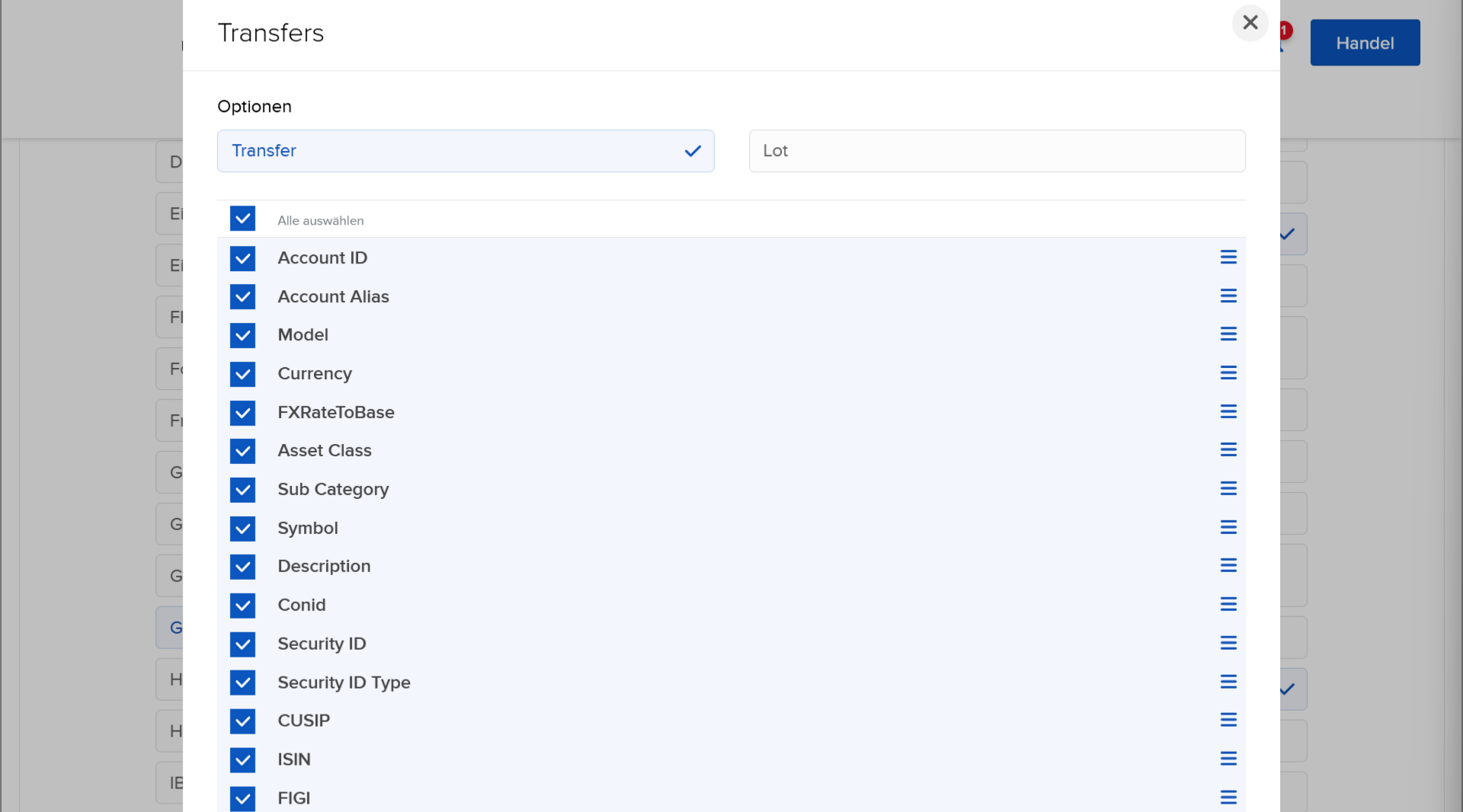Click the Security ID Type row label
This screenshot has width=1463, height=812.
click(344, 683)
